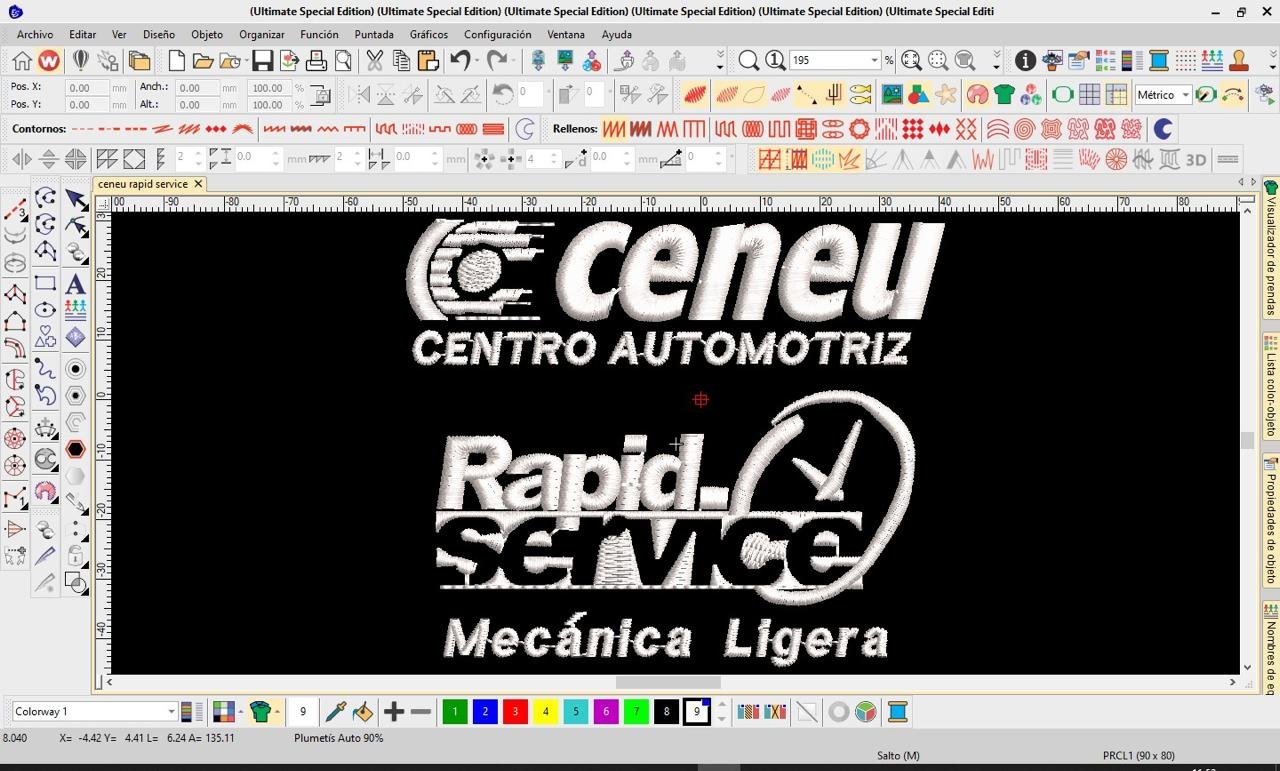Click the Cut scissors icon

point(374,61)
